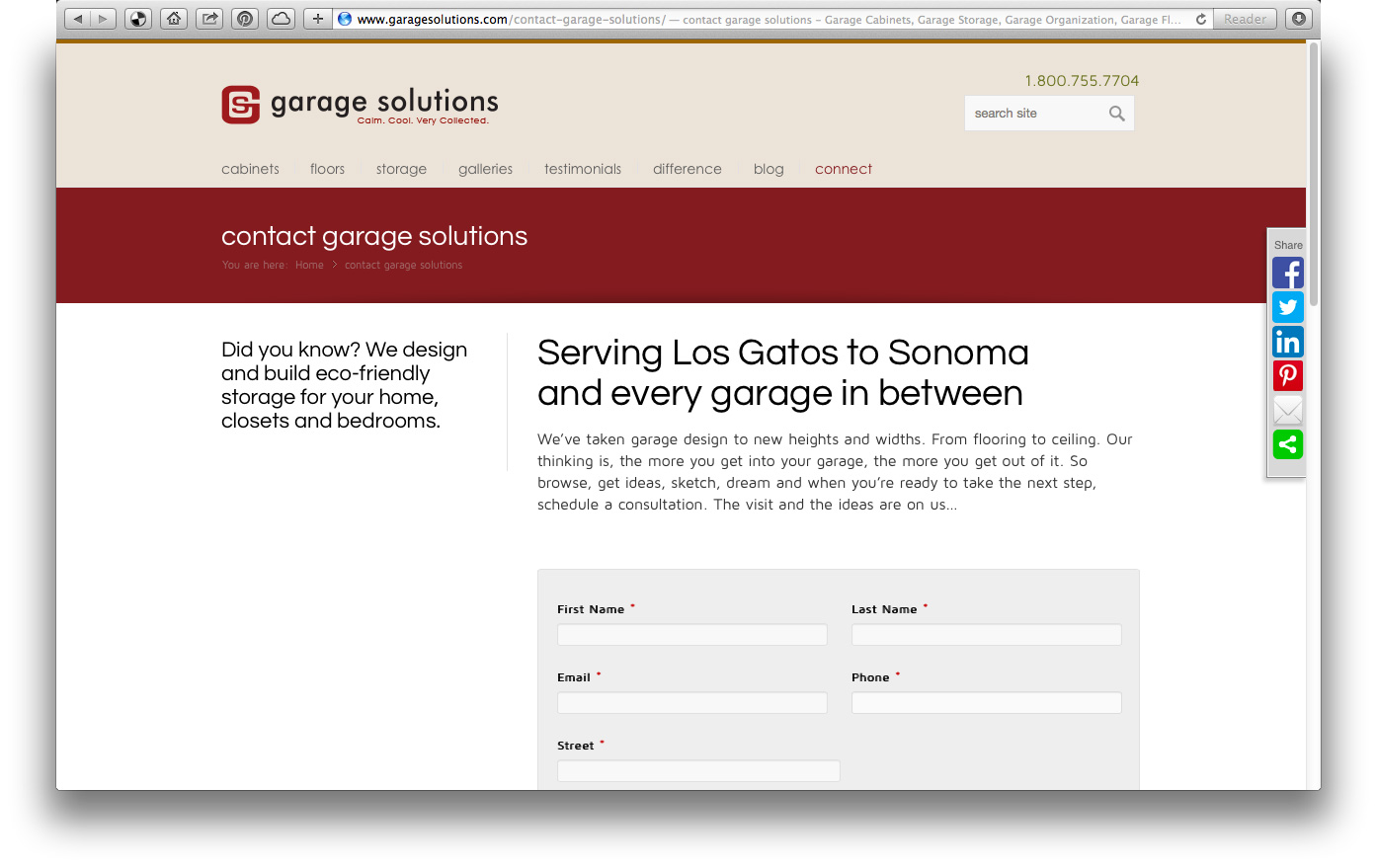
Task: Click the 'Did you know?' sidebar text
Action: click(x=344, y=385)
